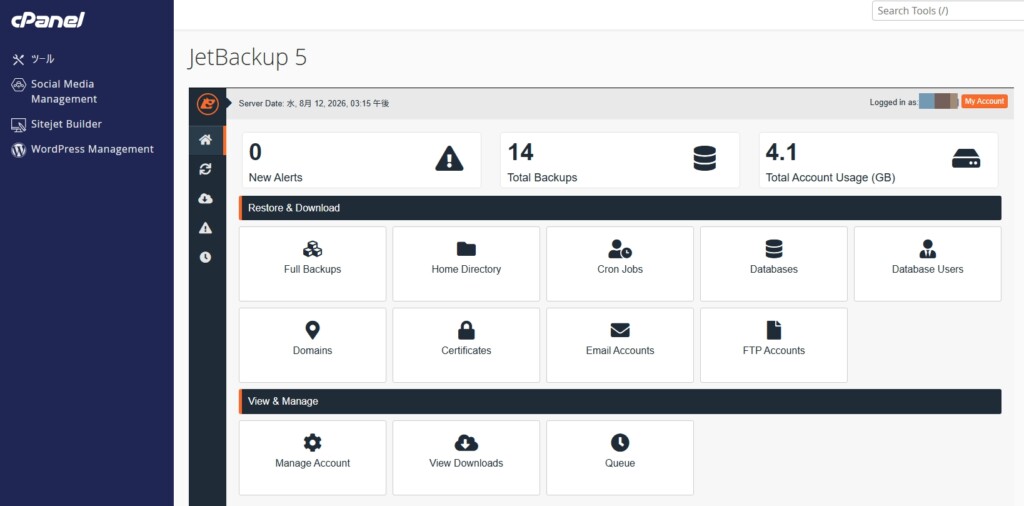Select the home icon in JetBackup sidebar
This screenshot has height=506, width=1024.
click(x=206, y=140)
